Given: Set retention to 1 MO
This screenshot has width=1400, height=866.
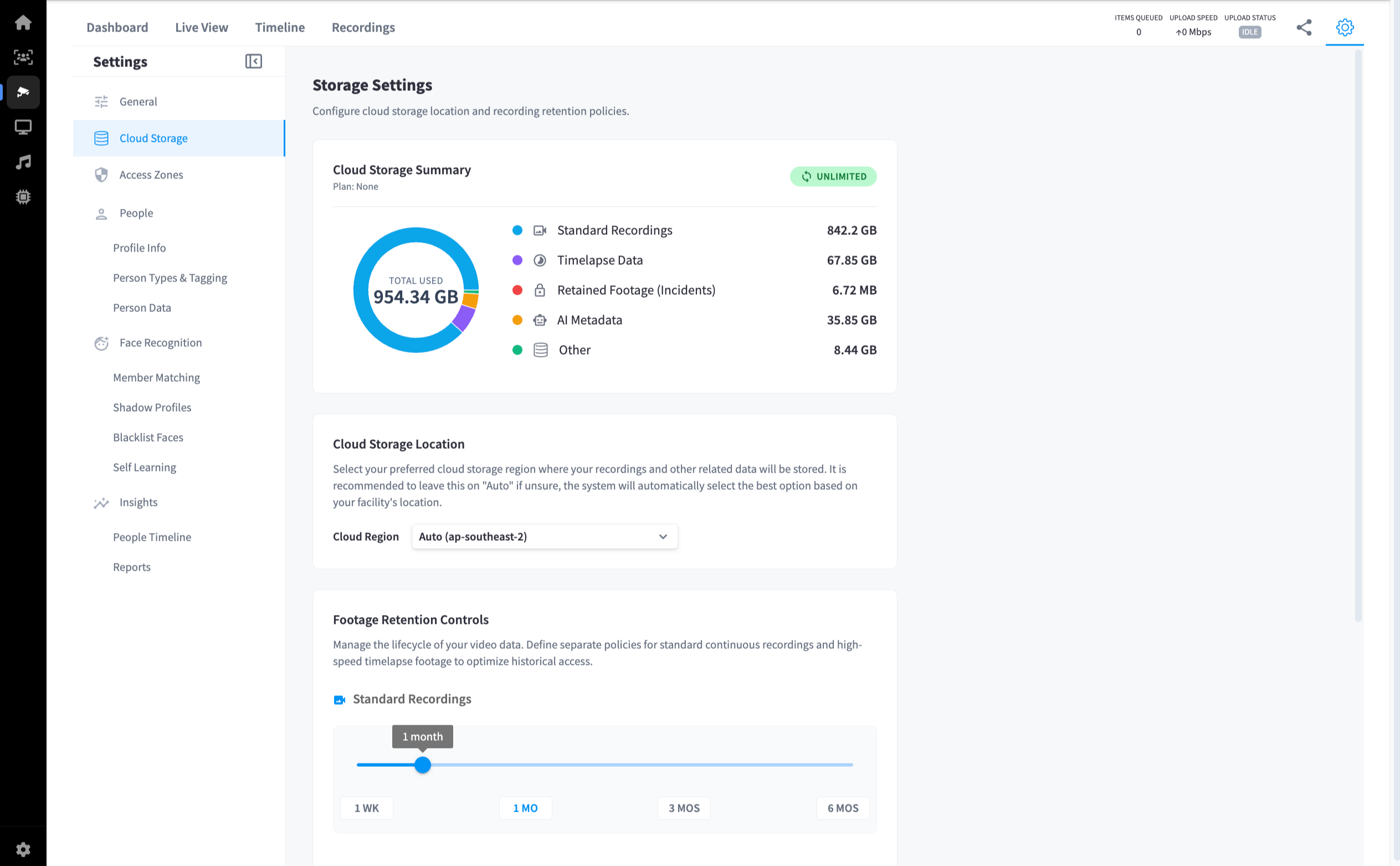Looking at the screenshot, I should tap(526, 808).
